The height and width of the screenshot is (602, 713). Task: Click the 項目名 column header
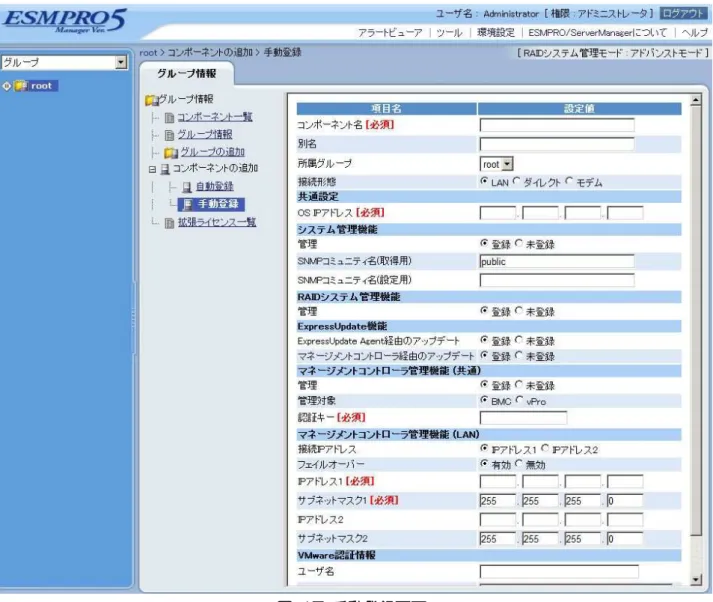coord(387,109)
